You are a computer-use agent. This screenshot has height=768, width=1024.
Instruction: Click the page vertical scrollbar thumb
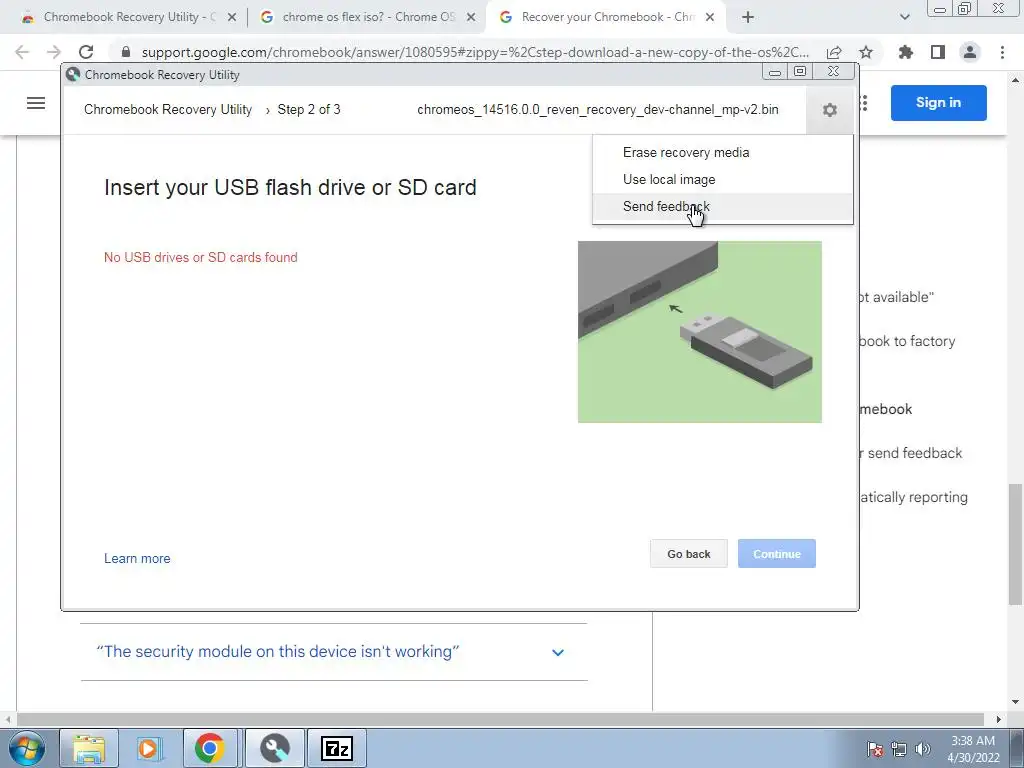pyautogui.click(x=1016, y=543)
